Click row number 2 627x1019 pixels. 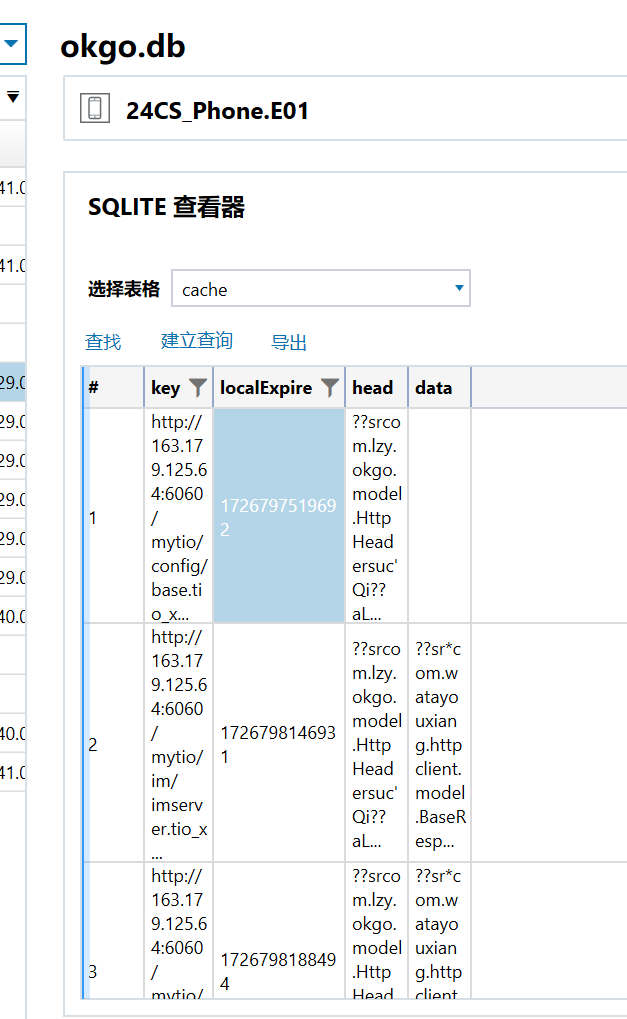pyautogui.click(x=93, y=745)
